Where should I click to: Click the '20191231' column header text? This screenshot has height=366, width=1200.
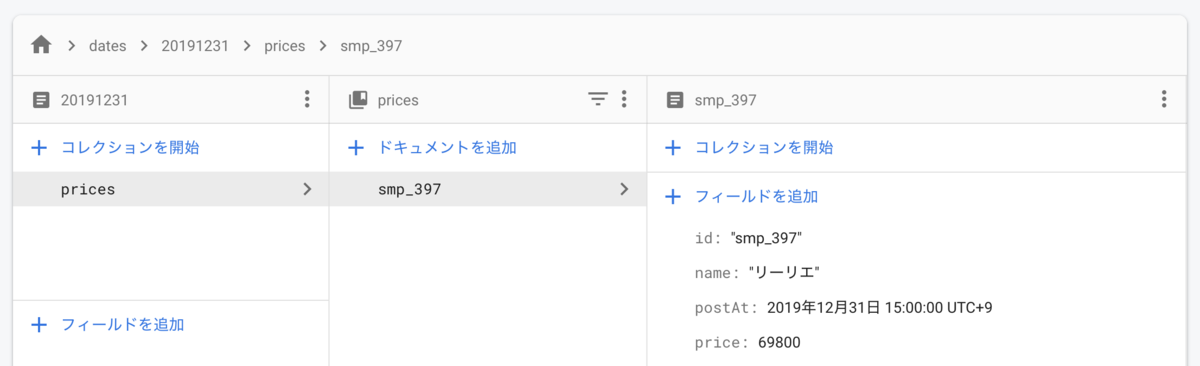click(94, 100)
